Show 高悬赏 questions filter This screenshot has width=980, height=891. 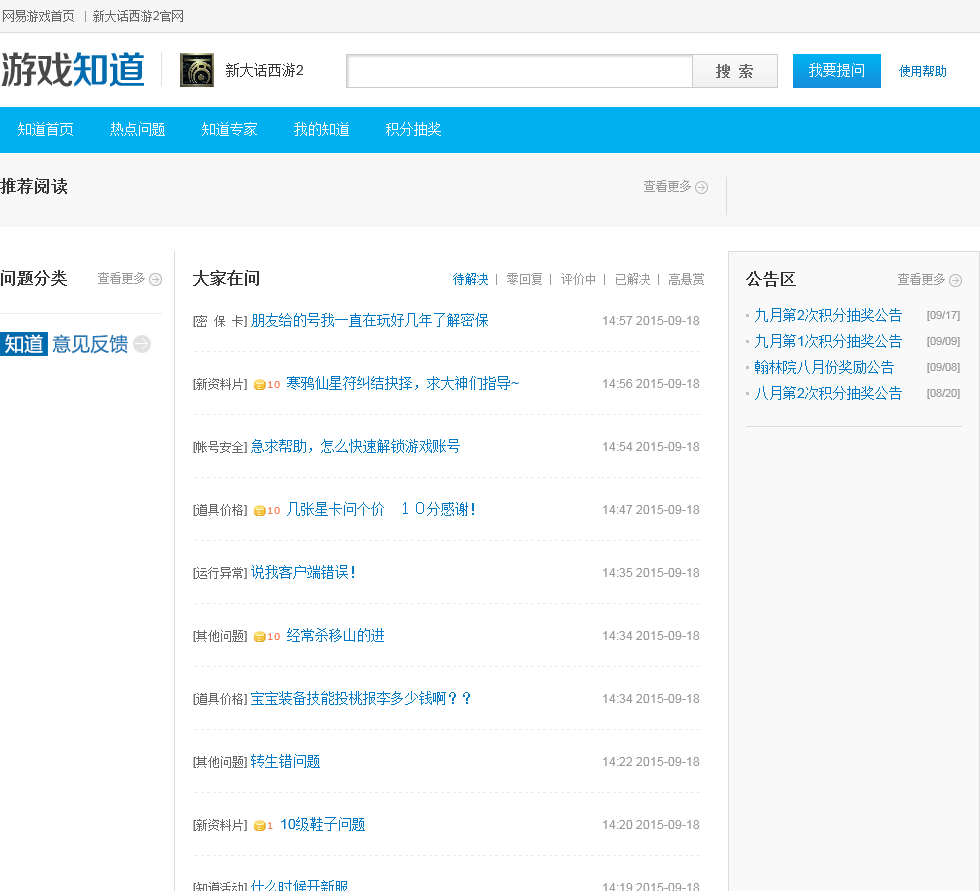pyautogui.click(x=686, y=279)
